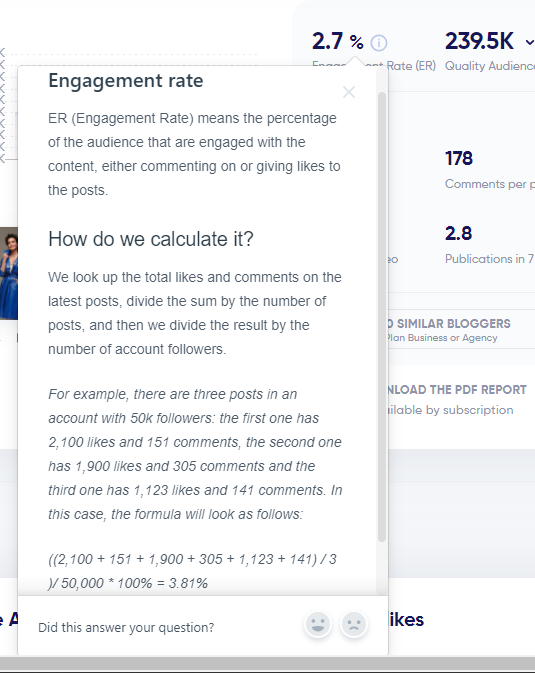Click the Engagement Rate info icon
Image resolution: width=535 pixels, height=673 pixels.
click(x=379, y=42)
